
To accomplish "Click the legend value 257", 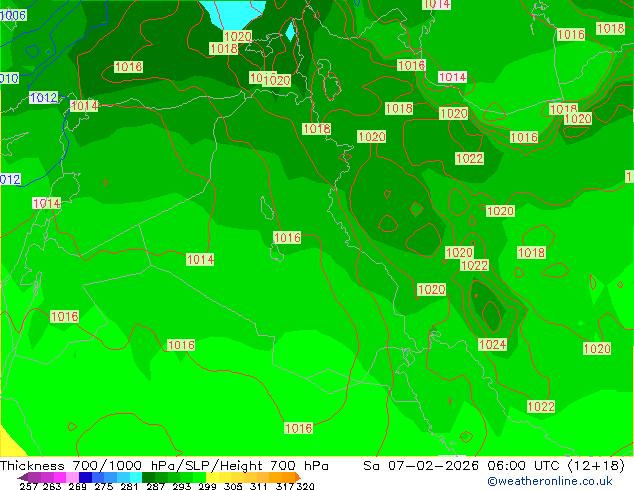I will click(x=28, y=486).
